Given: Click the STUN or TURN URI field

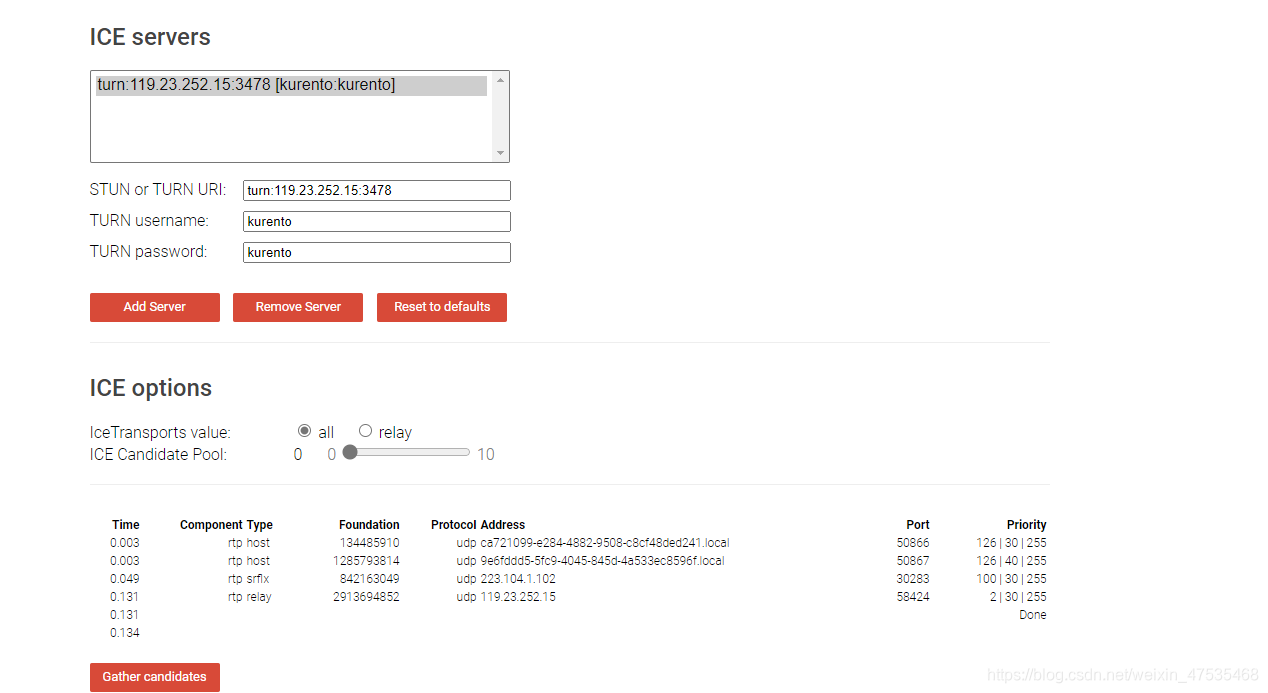Looking at the screenshot, I should point(377,190).
